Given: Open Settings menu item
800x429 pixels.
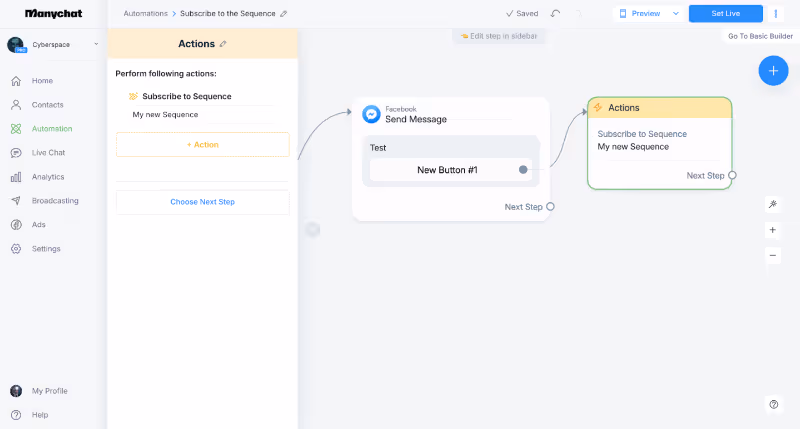Looking at the screenshot, I should pos(46,248).
